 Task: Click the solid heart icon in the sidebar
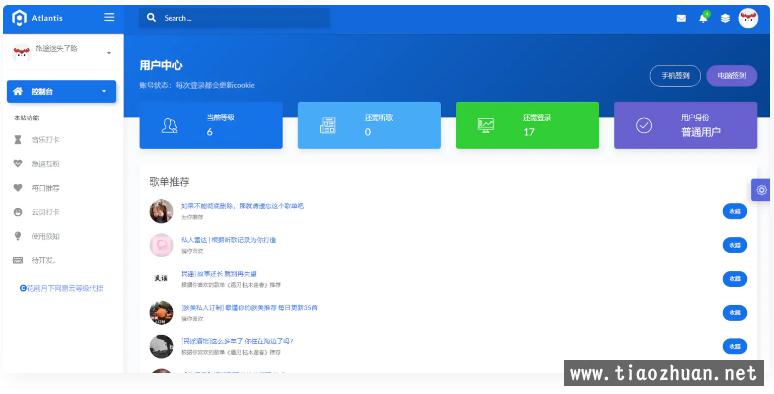[x=18, y=188]
